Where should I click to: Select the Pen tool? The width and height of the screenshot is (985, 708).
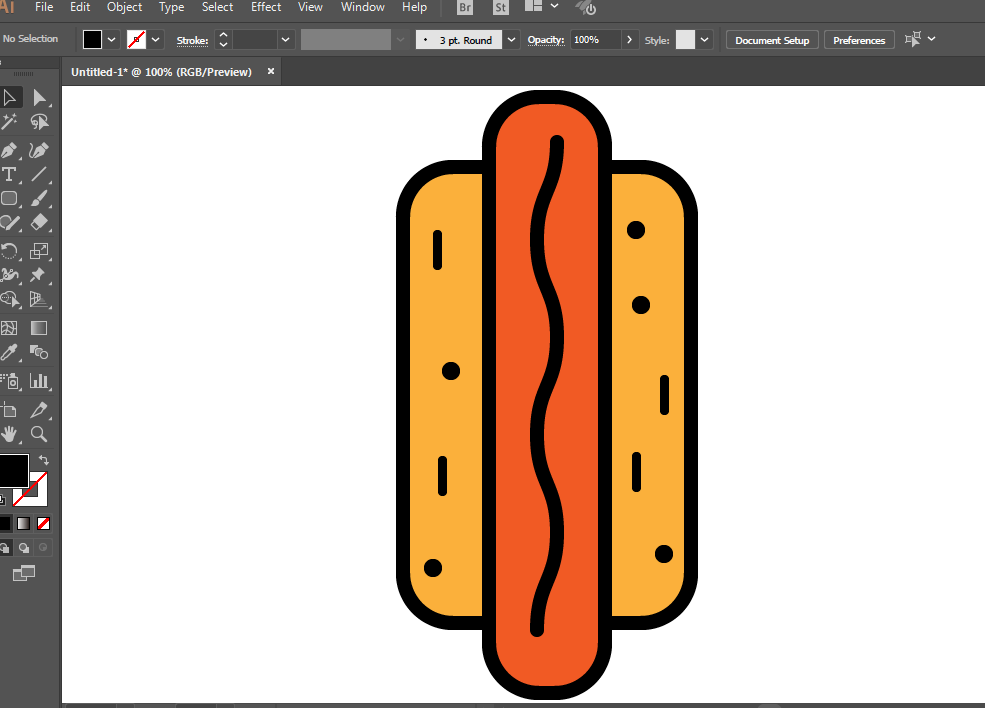[x=10, y=150]
